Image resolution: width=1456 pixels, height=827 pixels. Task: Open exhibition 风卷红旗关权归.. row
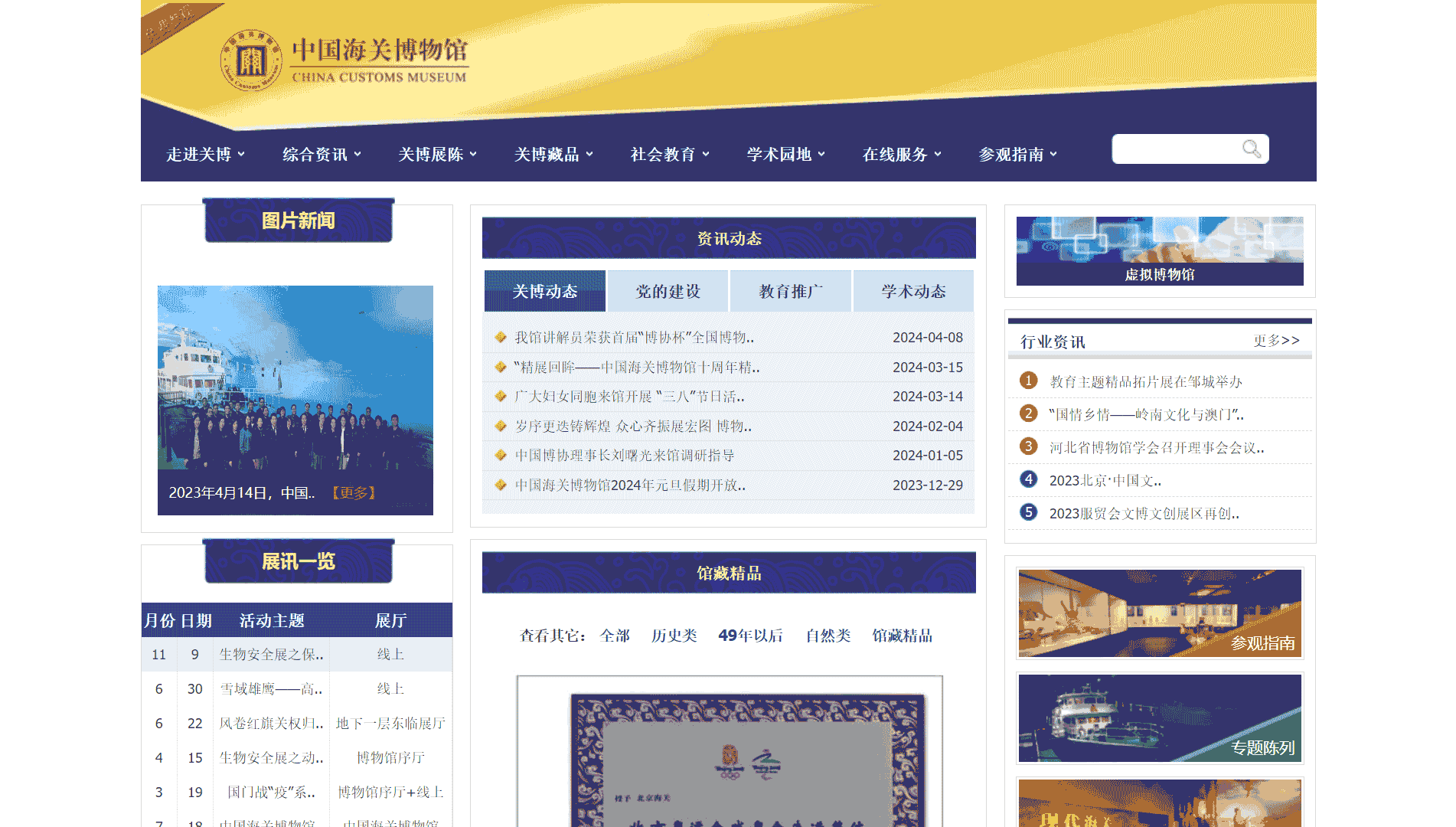tap(297, 723)
